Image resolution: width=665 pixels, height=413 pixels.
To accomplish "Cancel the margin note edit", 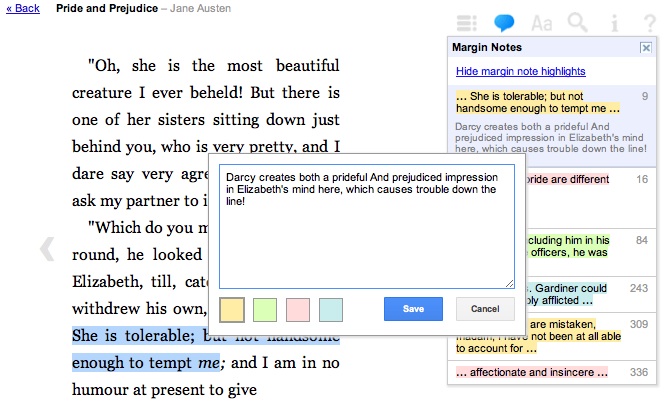I will [485, 309].
